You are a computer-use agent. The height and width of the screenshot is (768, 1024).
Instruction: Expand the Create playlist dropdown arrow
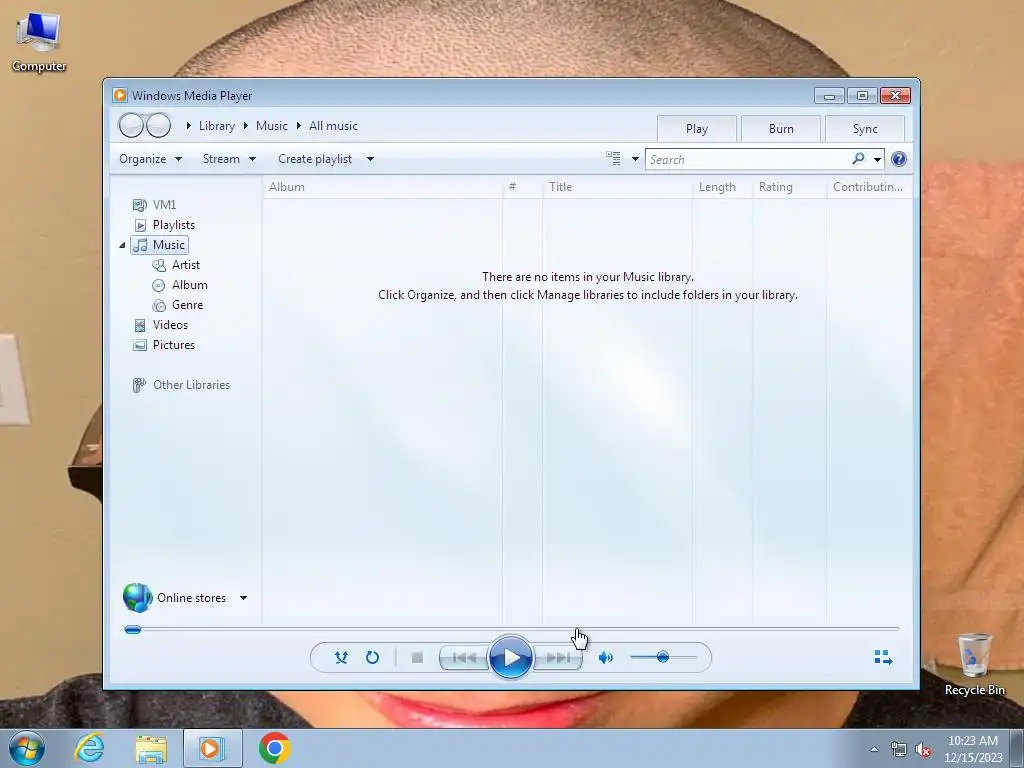370,159
